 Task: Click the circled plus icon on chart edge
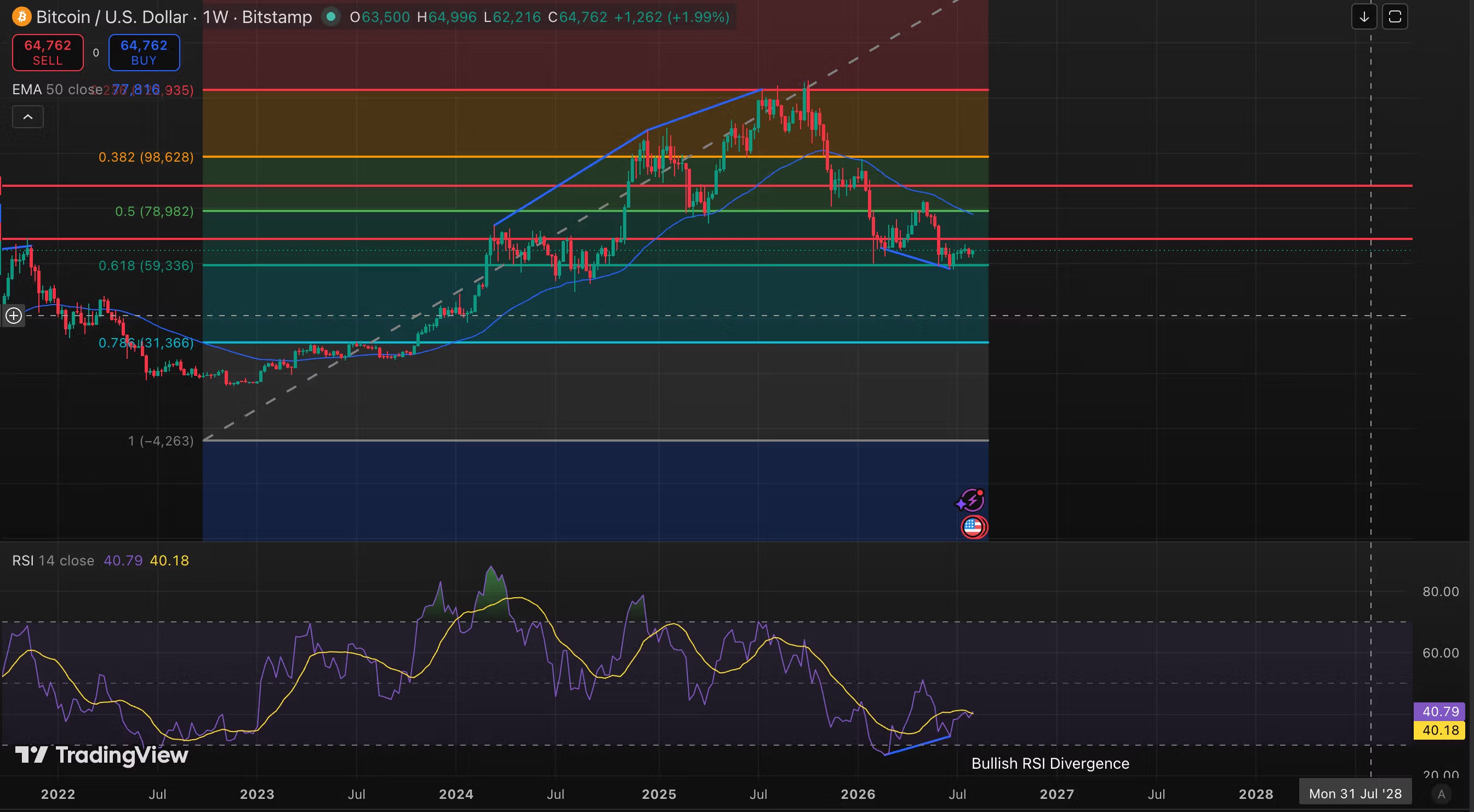(14, 315)
